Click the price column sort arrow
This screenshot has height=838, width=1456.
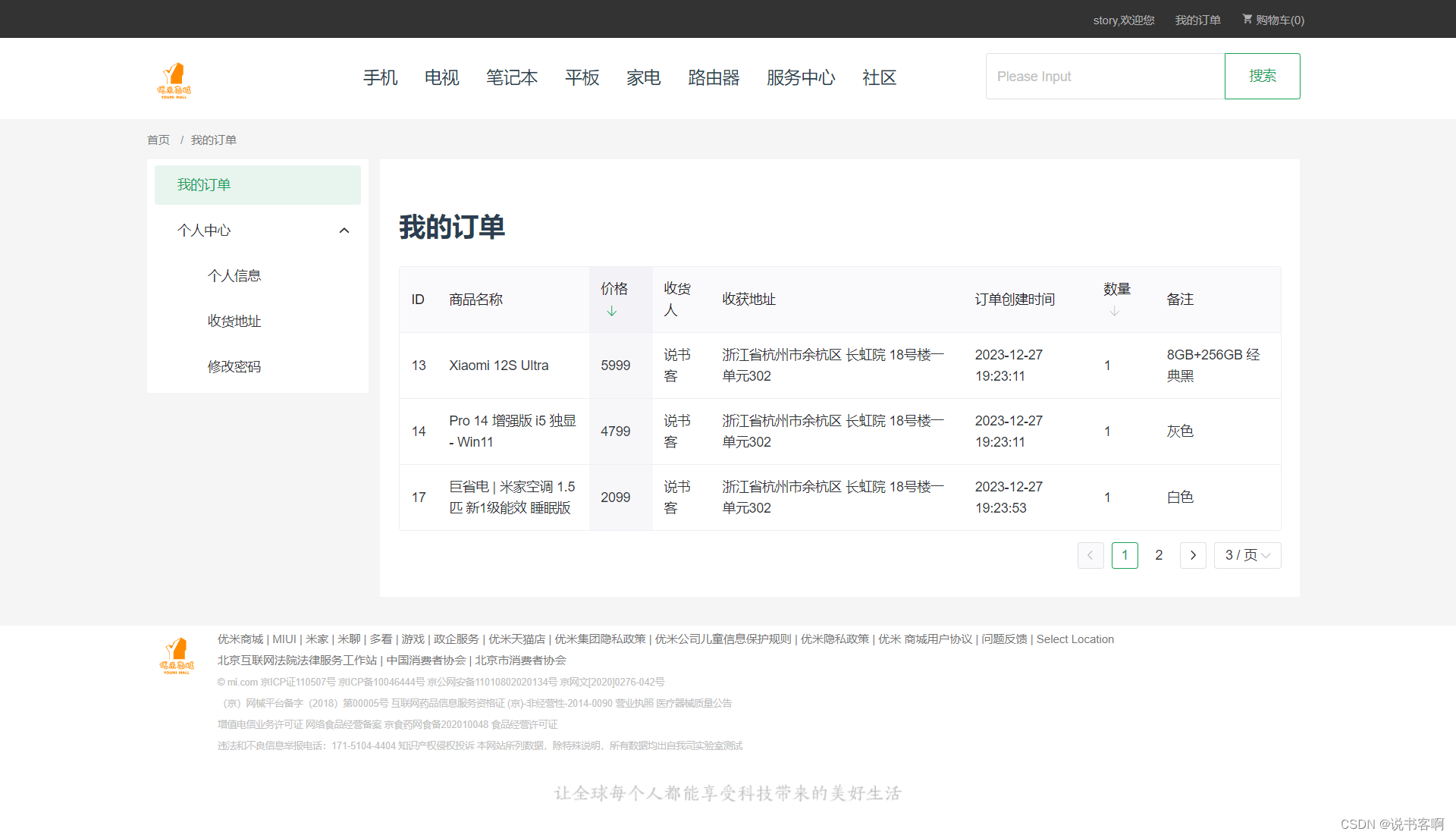tap(611, 312)
